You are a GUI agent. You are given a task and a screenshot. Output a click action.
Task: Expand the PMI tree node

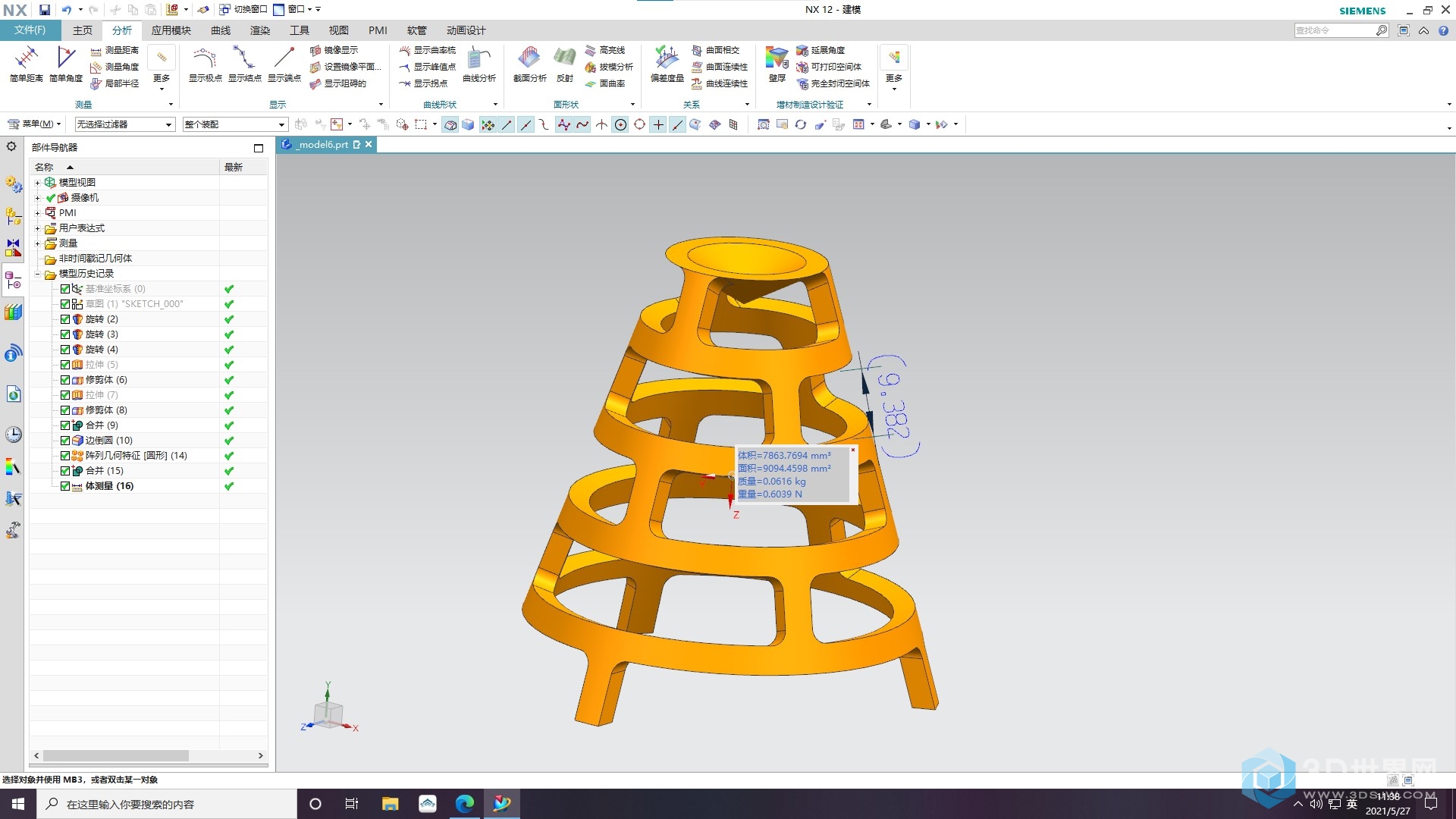tap(37, 213)
